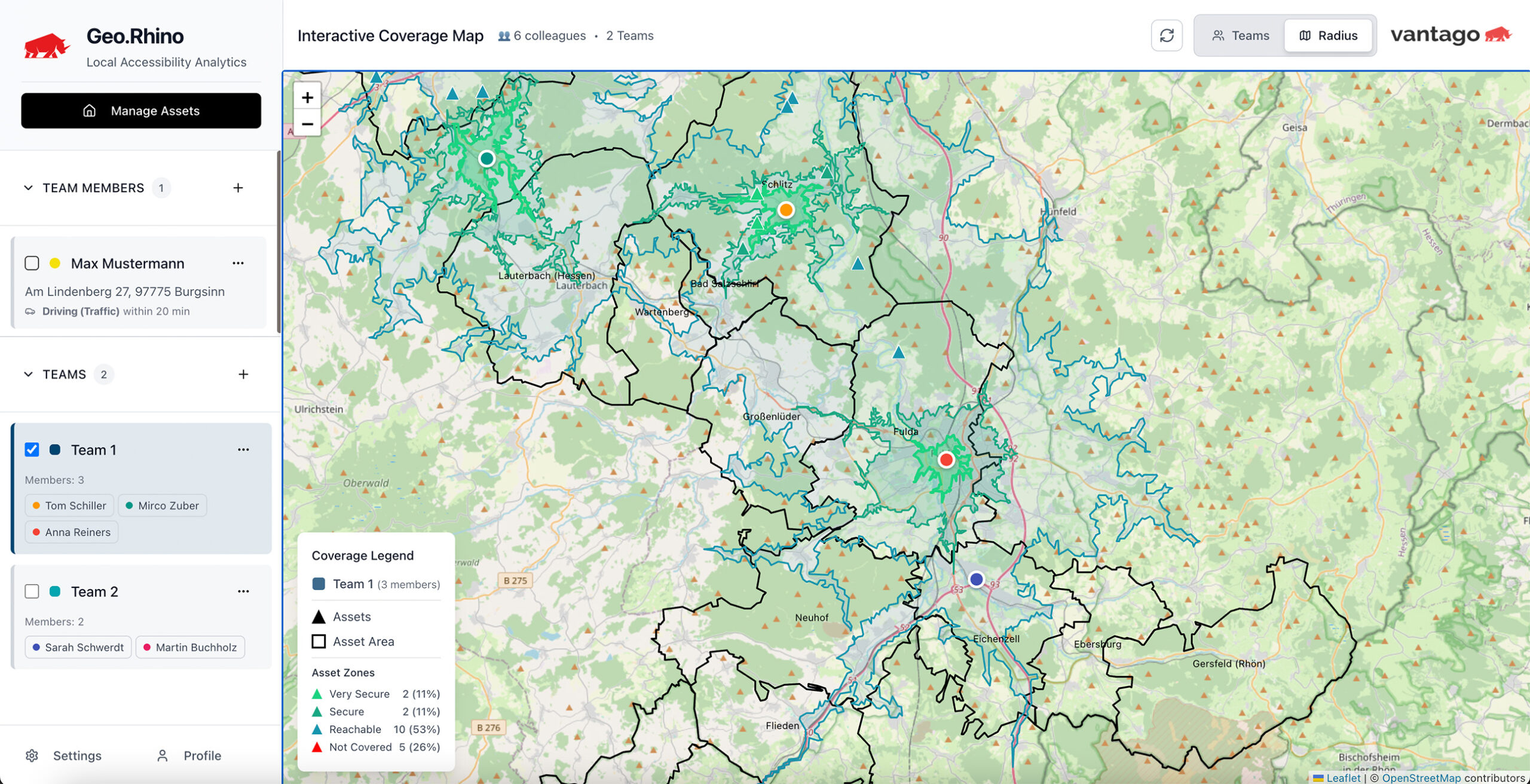Collapse the Team Members section

[x=28, y=188]
